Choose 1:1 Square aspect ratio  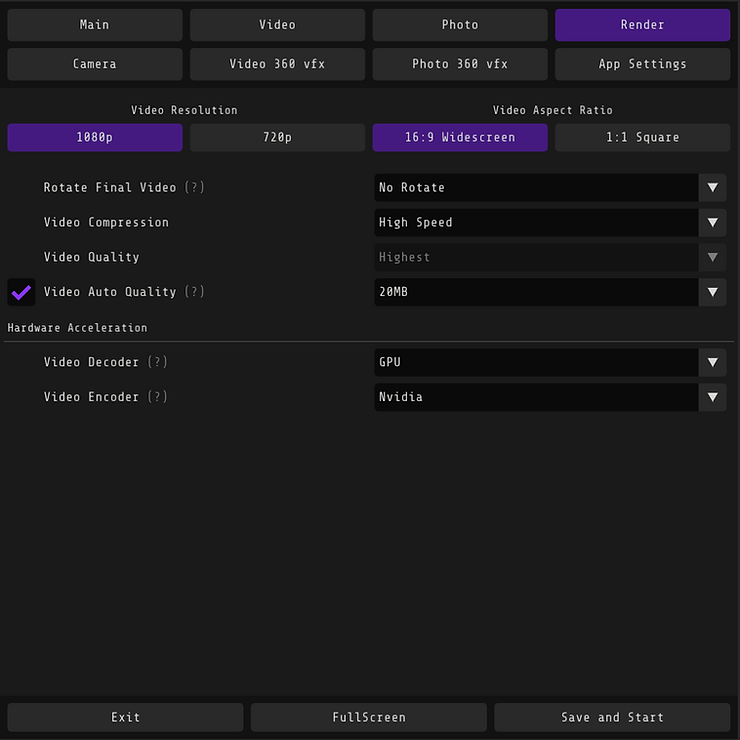(x=642, y=137)
